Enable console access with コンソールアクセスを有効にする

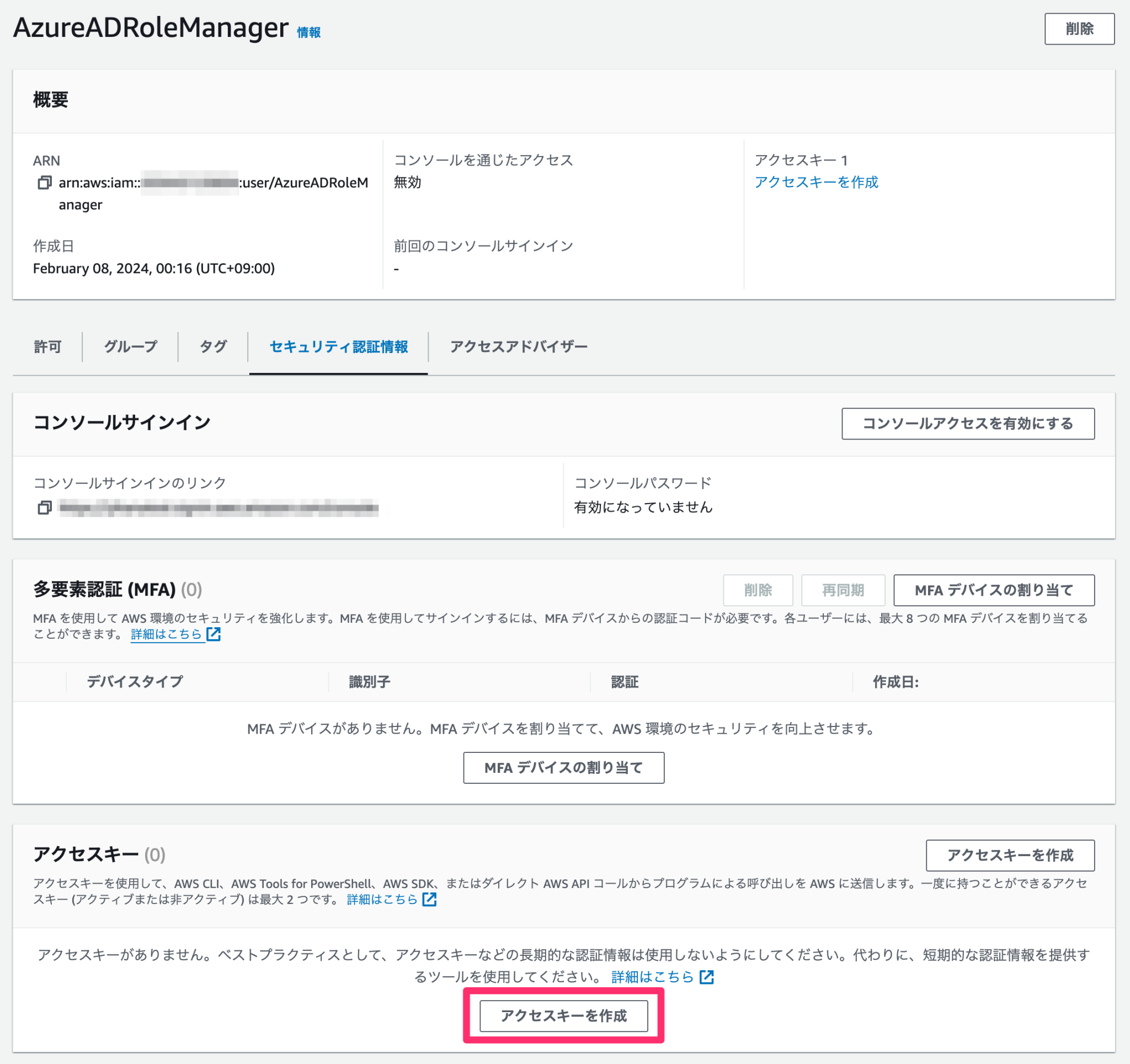tap(967, 424)
